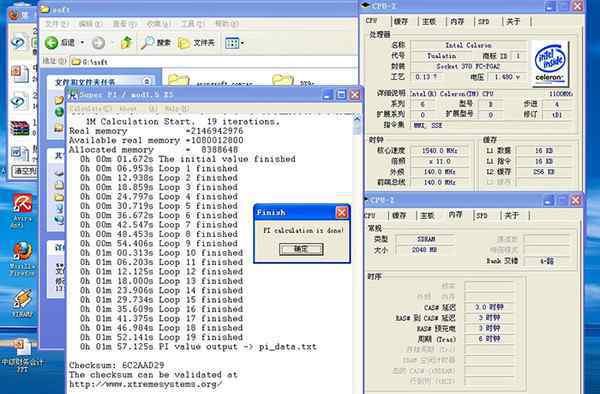This screenshot has width=600, height=394.
Task: Open the Avira AntiVir desktop shortcut
Action: (x=22, y=210)
